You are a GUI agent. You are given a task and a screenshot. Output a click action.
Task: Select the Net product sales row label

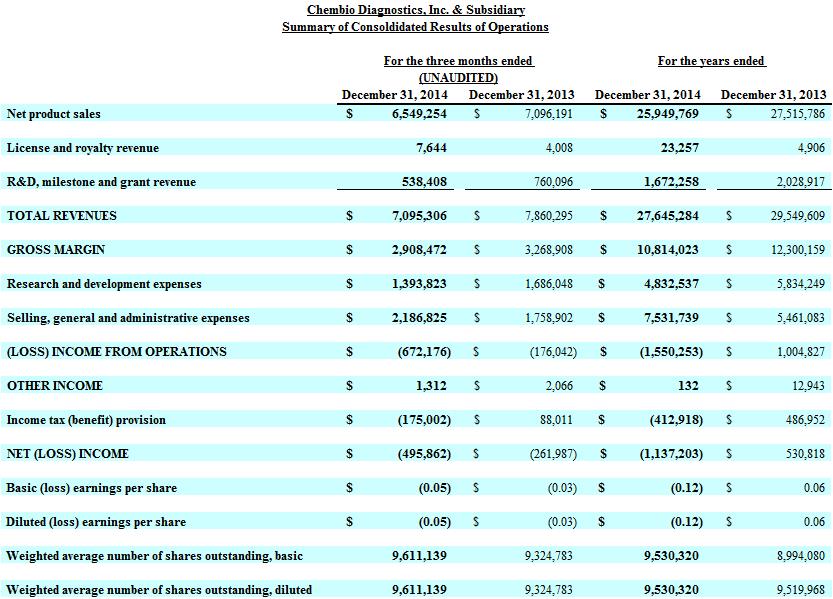click(53, 114)
